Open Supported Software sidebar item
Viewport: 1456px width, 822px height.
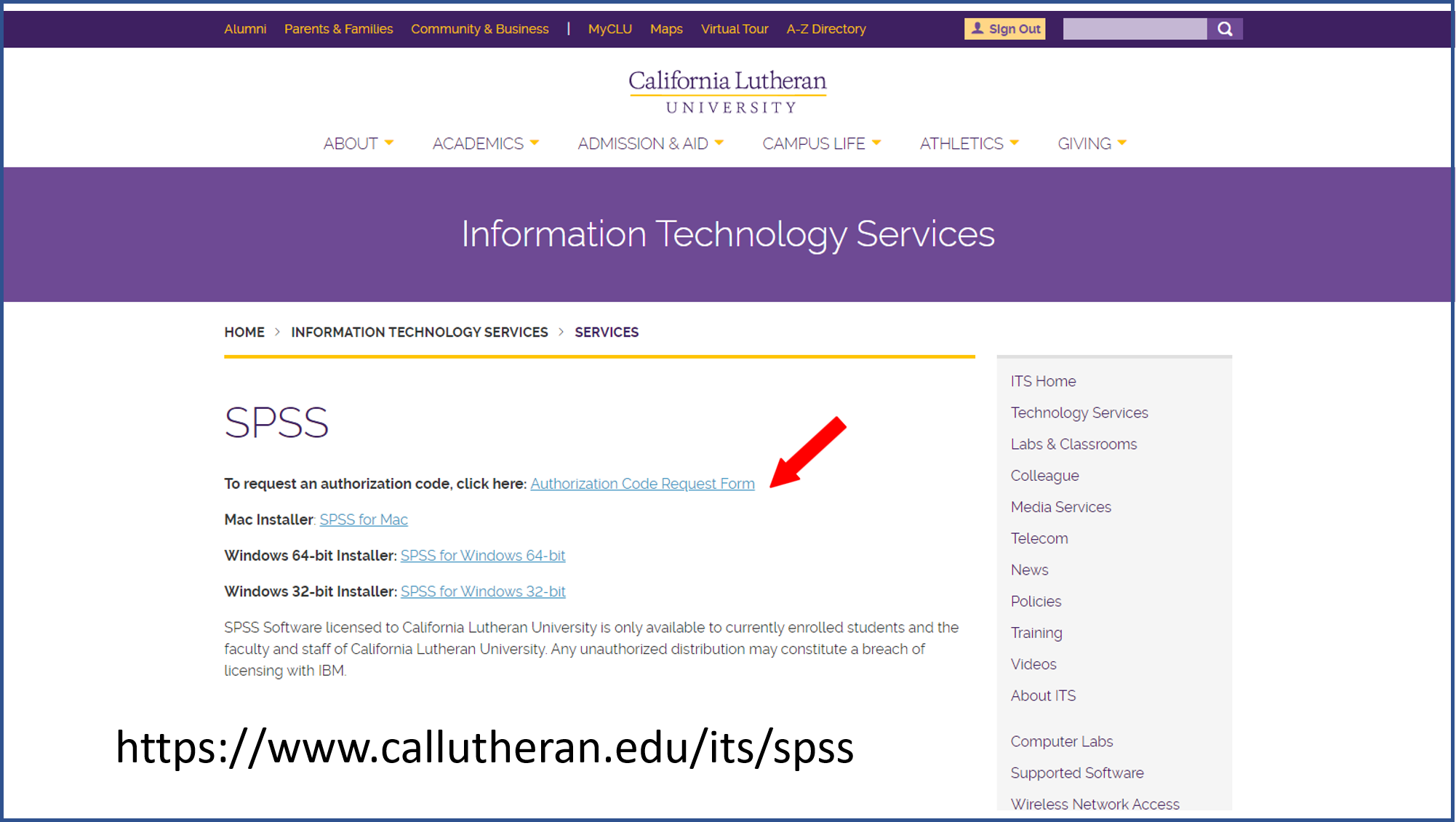pyautogui.click(x=1076, y=773)
